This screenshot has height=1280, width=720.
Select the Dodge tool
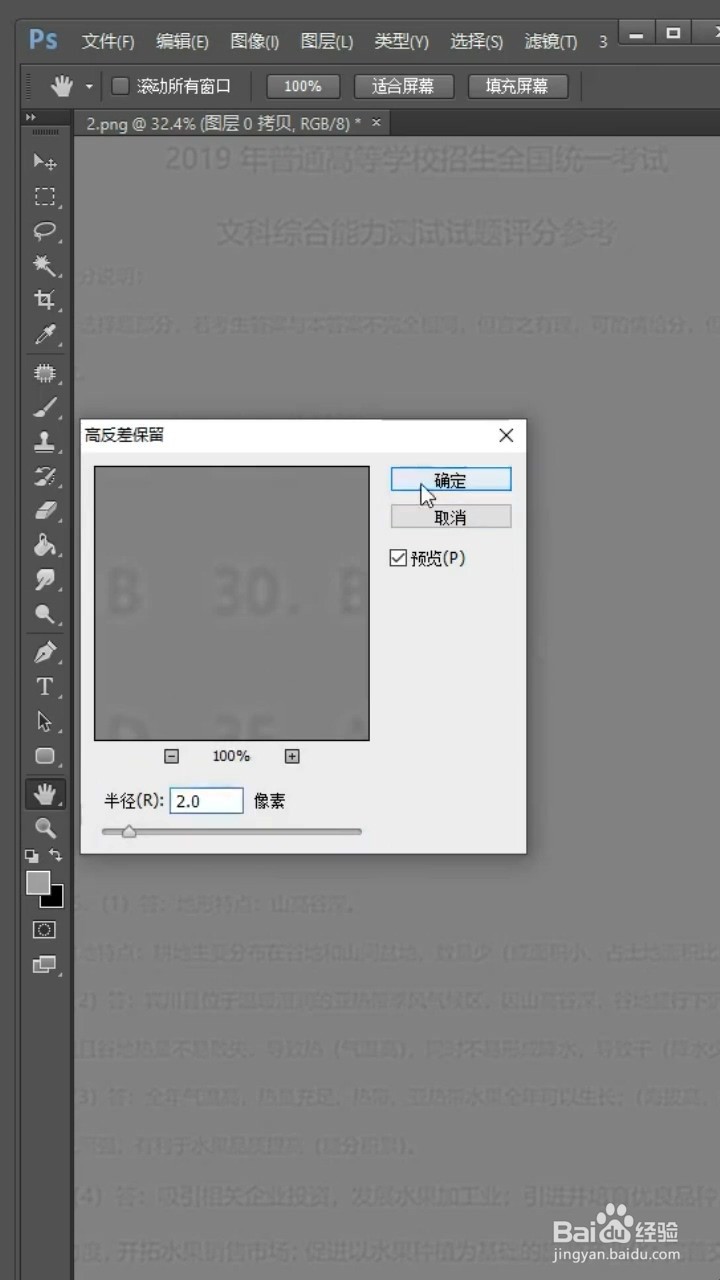44,614
